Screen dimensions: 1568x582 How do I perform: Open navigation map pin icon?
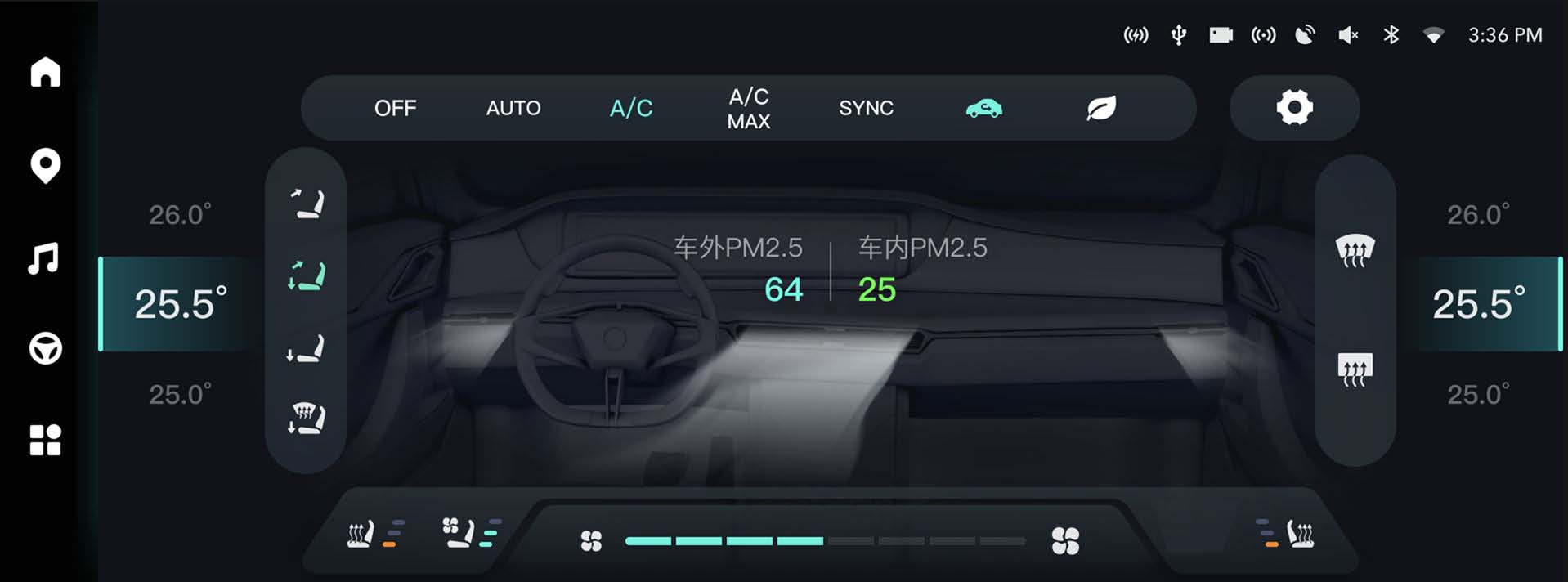pyautogui.click(x=46, y=166)
